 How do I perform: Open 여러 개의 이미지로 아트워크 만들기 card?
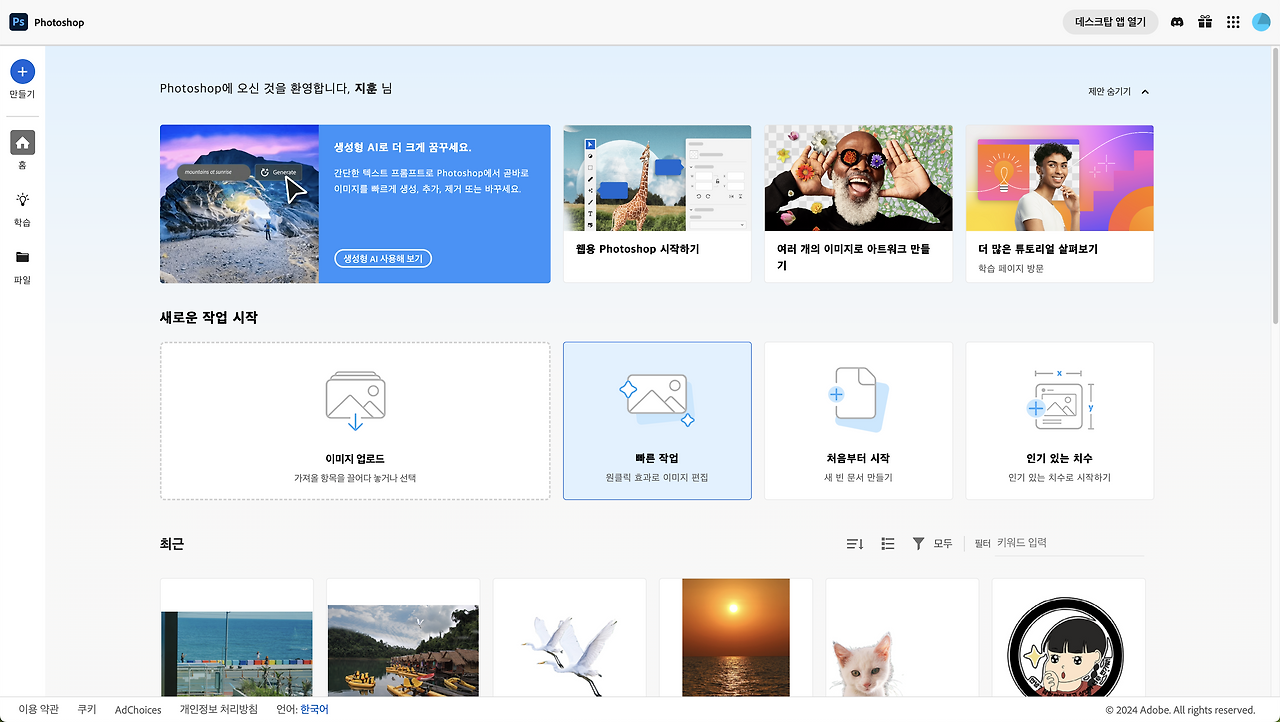pyautogui.click(x=858, y=204)
